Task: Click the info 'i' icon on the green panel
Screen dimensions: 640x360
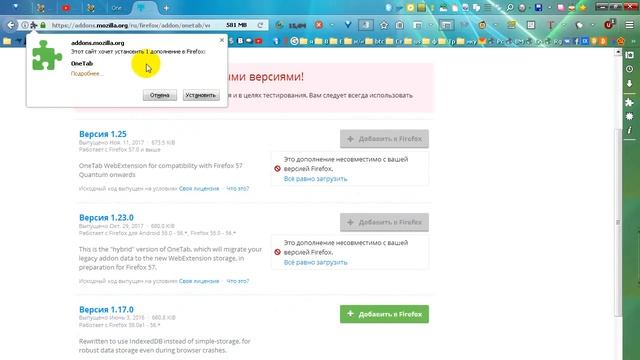Action: pyautogui.click(x=629, y=130)
